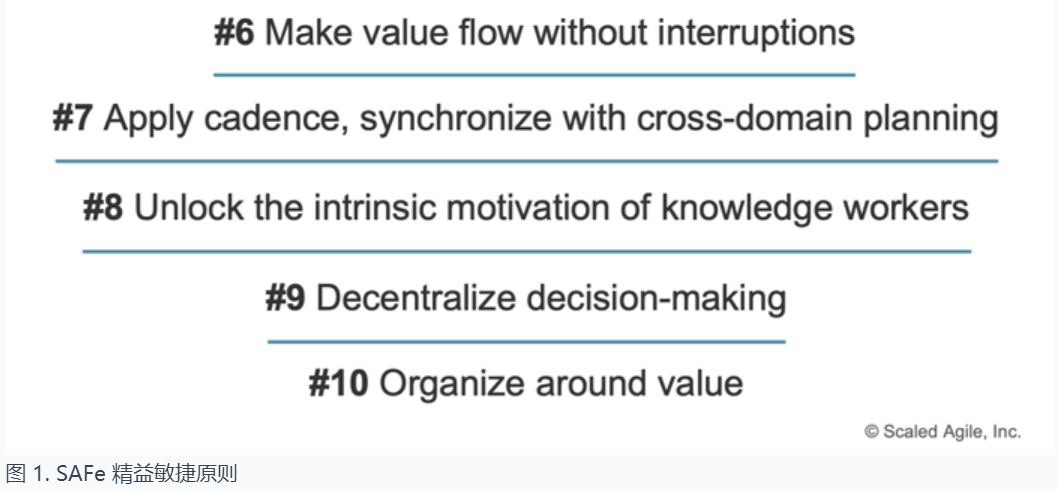This screenshot has width=1057, height=489.
Task: Click the 'Make value flow without interruptions' text
Action: click(560, 32)
